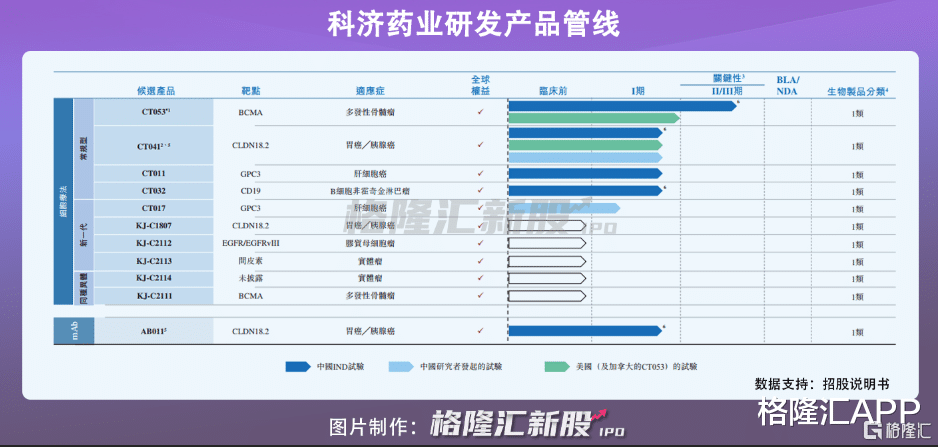The height and width of the screenshot is (447, 938).
Task: Click the 適應症 column header
Action: pos(370,92)
